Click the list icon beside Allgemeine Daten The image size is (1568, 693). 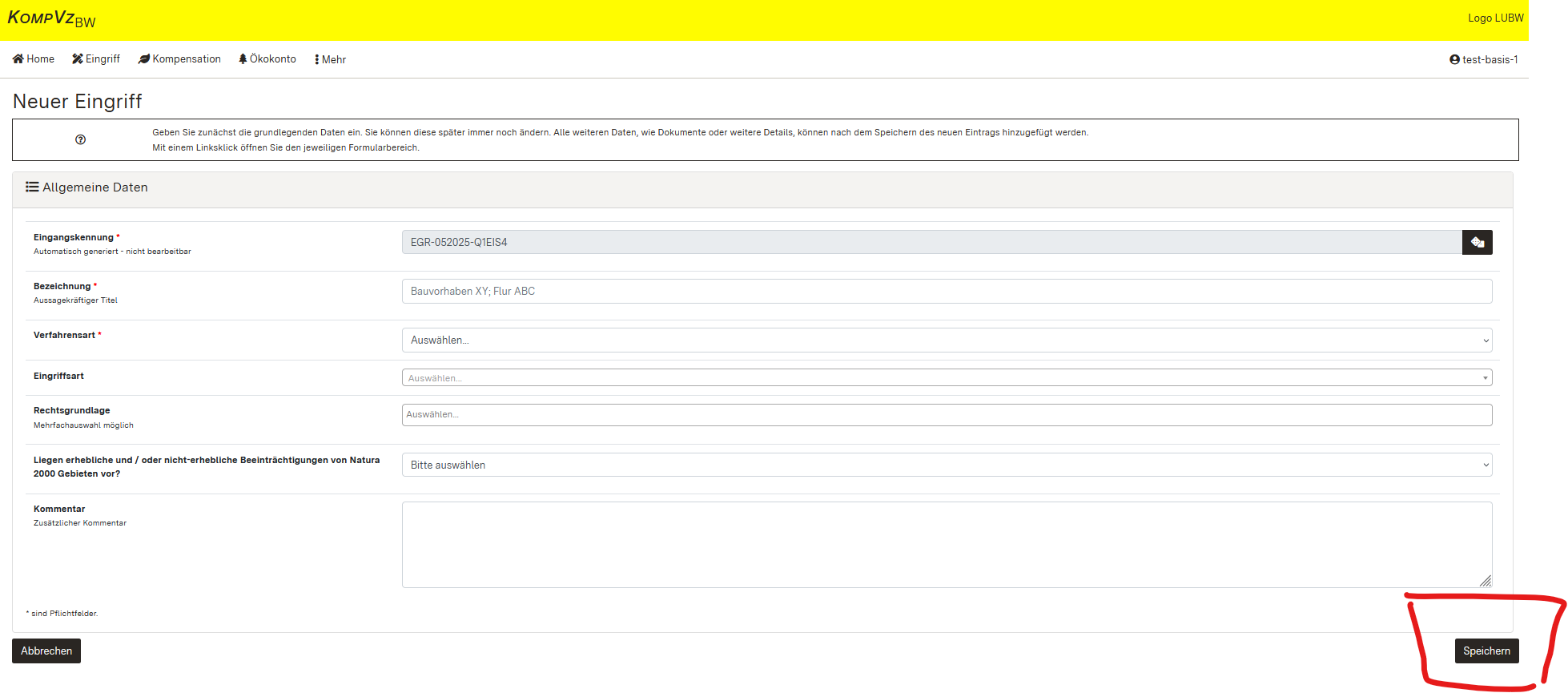(x=32, y=187)
